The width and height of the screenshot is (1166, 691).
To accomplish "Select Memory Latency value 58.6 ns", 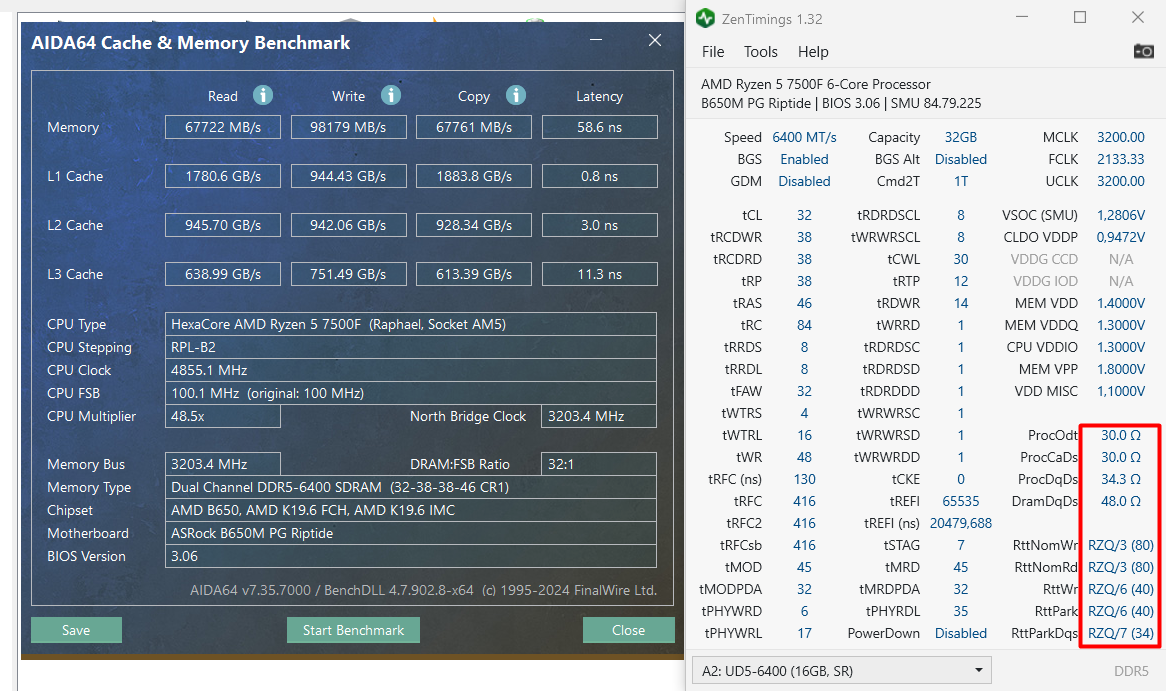I will pos(599,127).
